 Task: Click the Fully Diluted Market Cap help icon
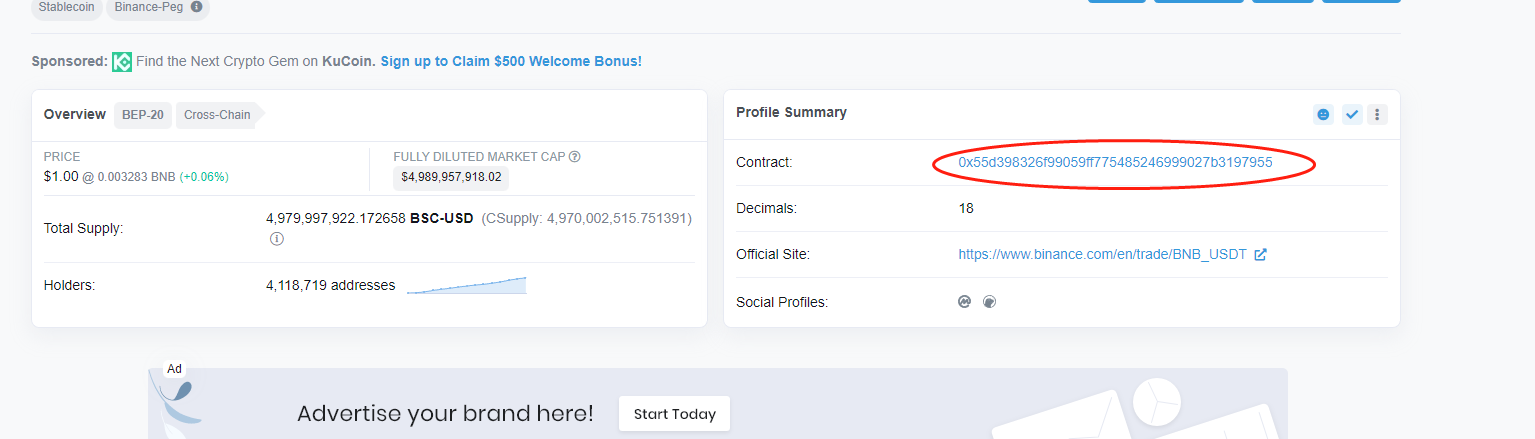click(x=575, y=156)
